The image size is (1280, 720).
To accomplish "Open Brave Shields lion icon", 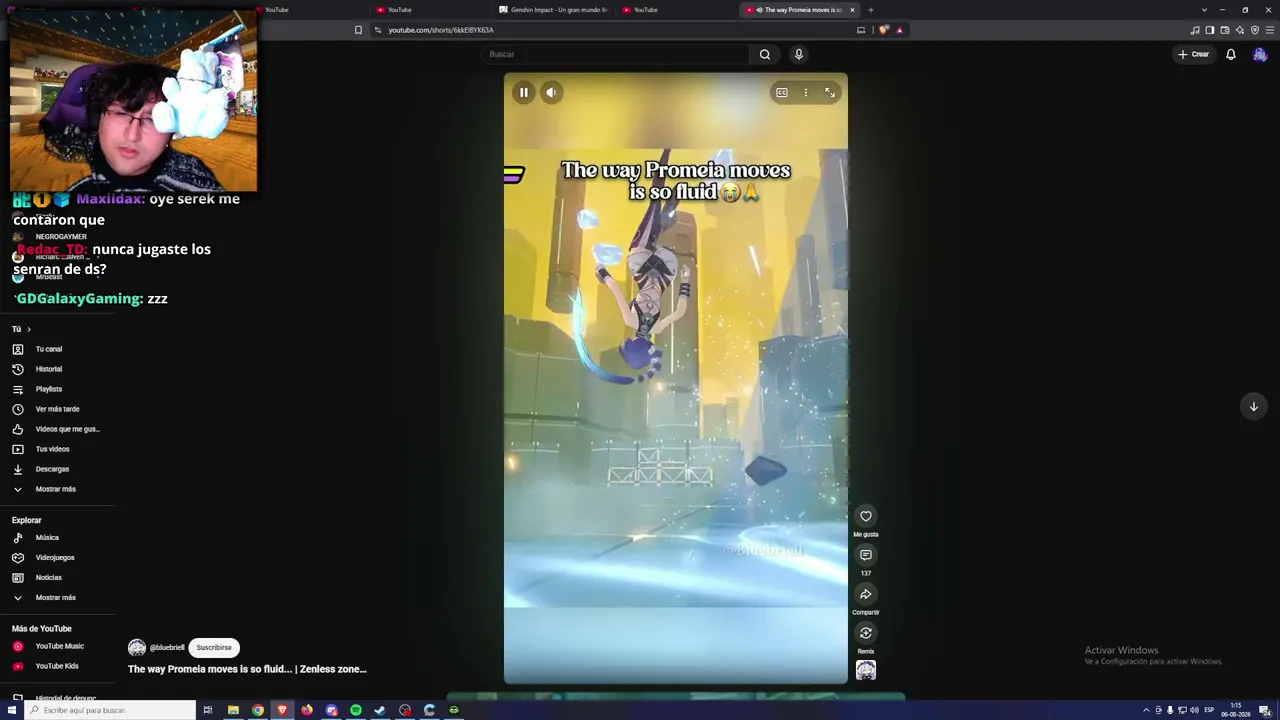I will 884,30.
